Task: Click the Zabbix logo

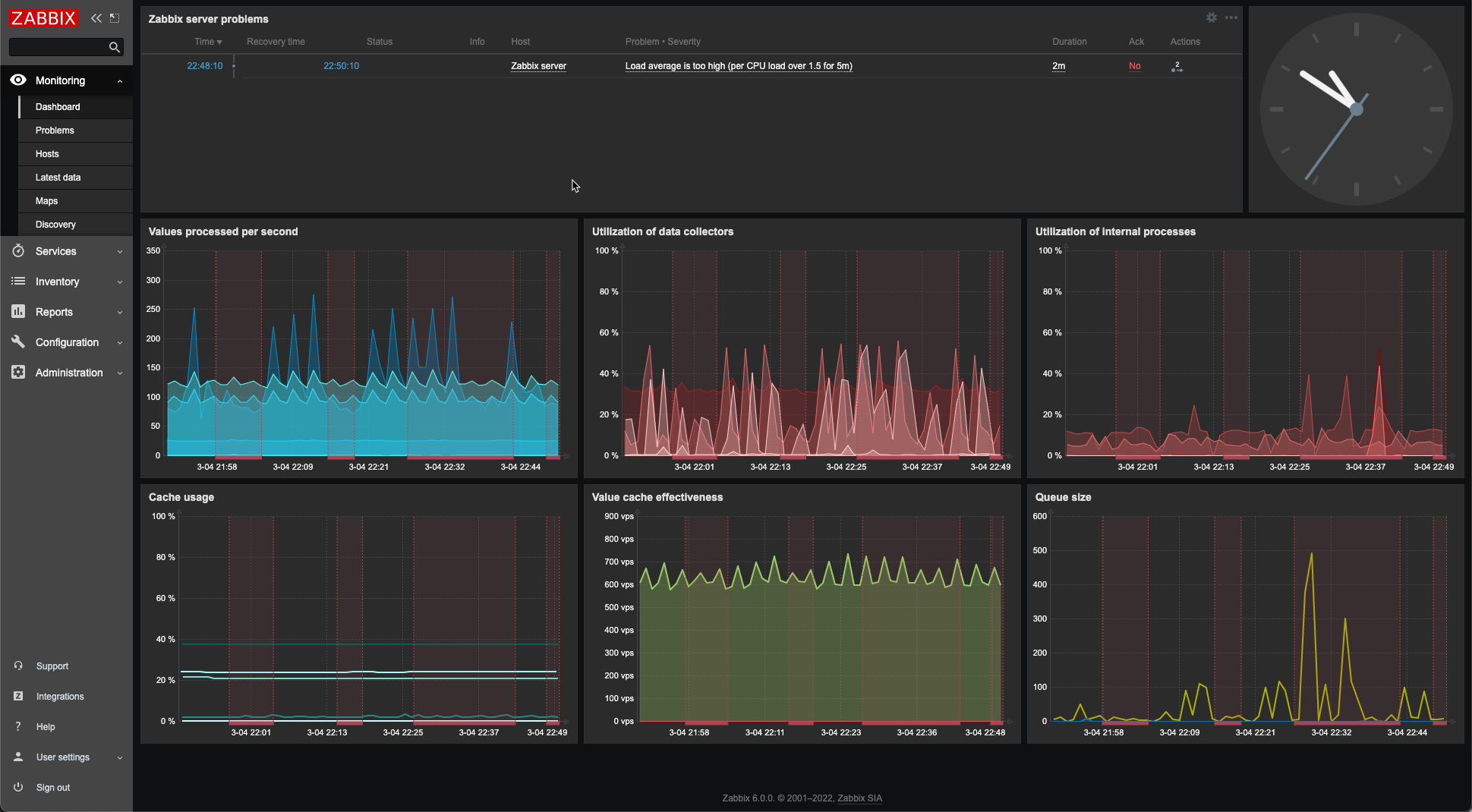Action: 43,18
